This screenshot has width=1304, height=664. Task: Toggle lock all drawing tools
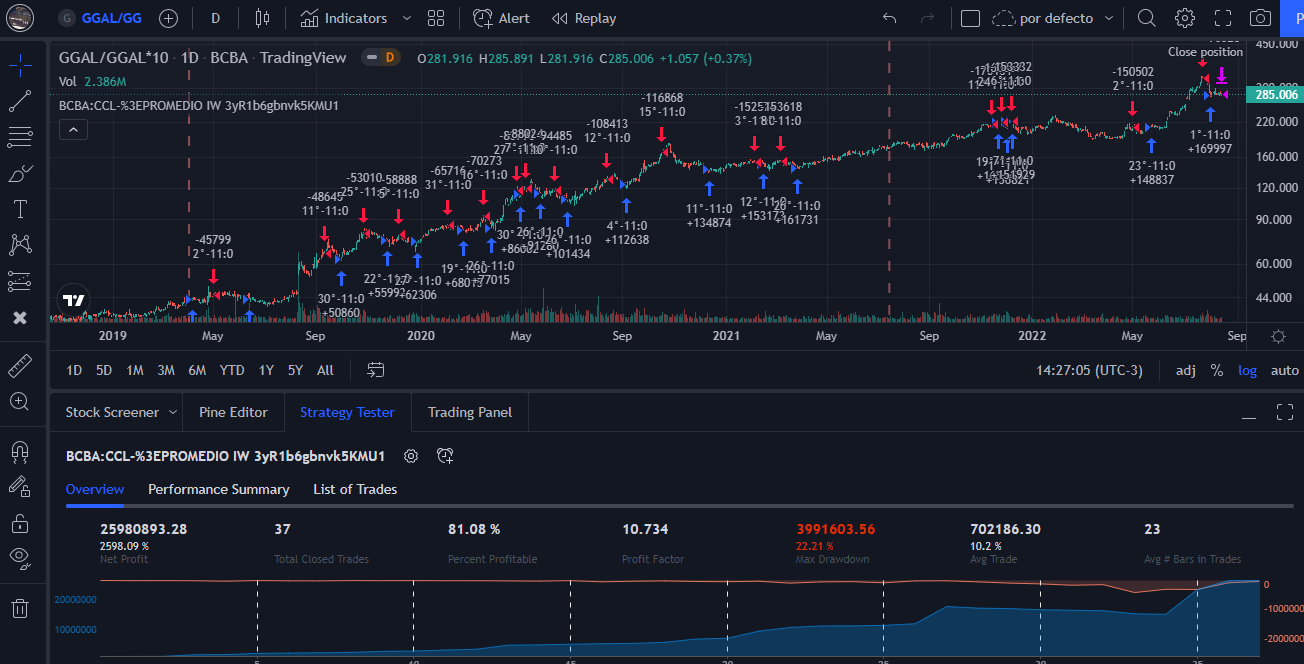click(x=19, y=523)
